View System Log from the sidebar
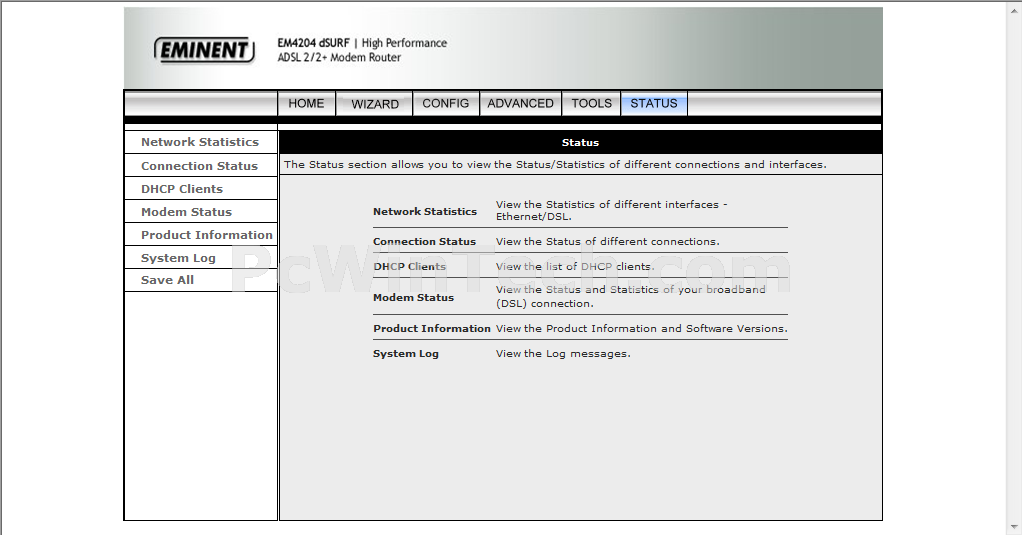Image resolution: width=1022 pixels, height=535 pixels. 178,258
